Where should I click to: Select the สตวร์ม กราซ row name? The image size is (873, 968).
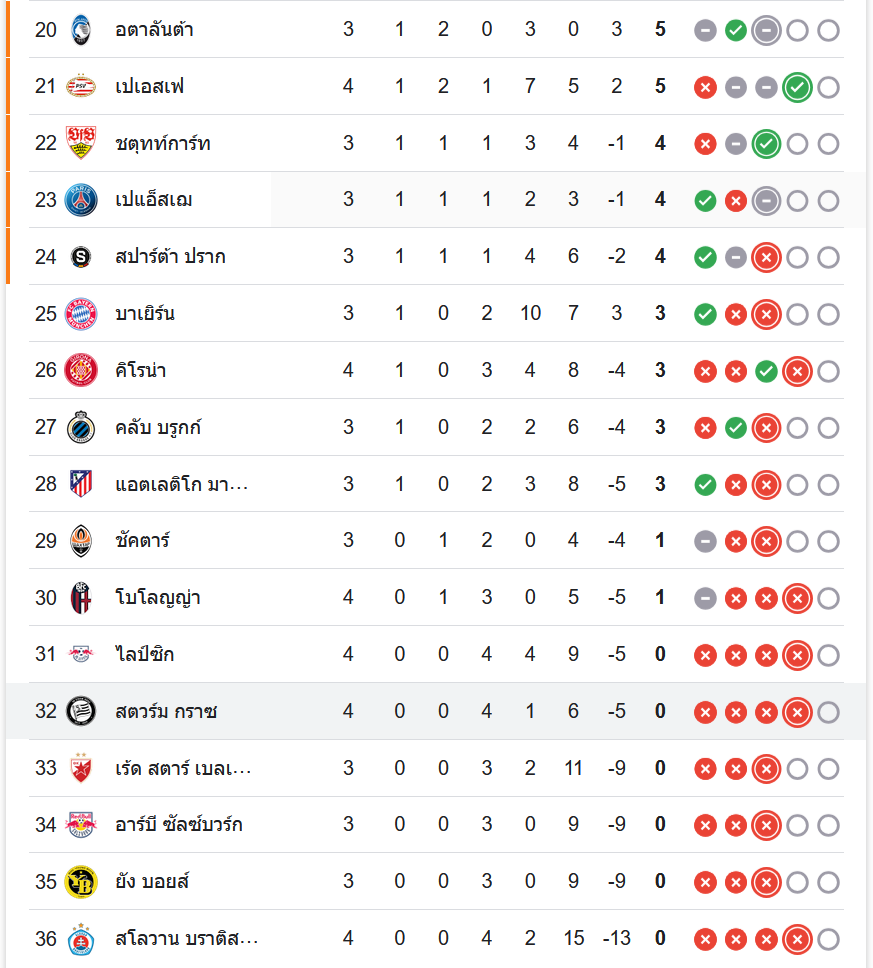click(x=166, y=712)
